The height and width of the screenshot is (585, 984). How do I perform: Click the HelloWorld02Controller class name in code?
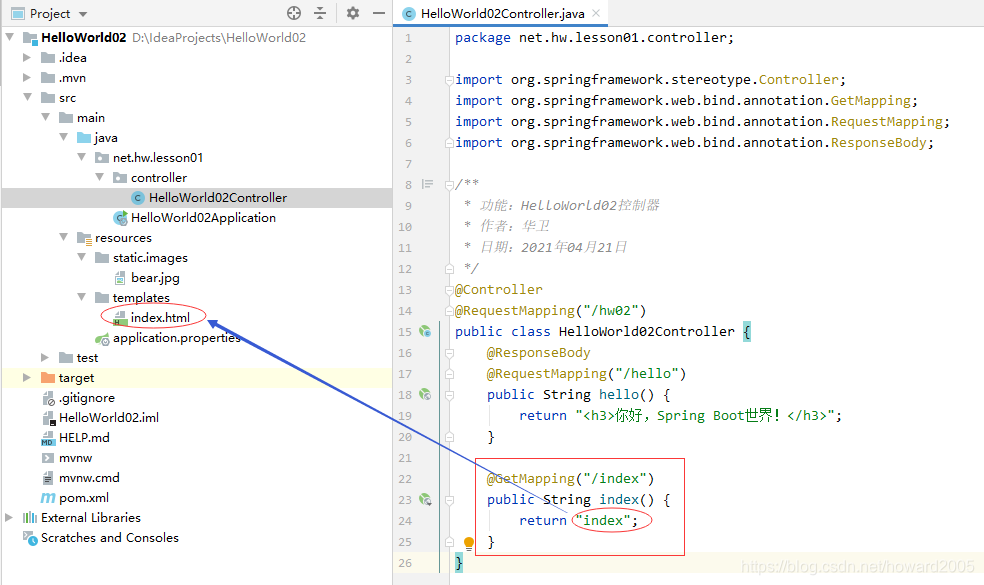(646, 331)
